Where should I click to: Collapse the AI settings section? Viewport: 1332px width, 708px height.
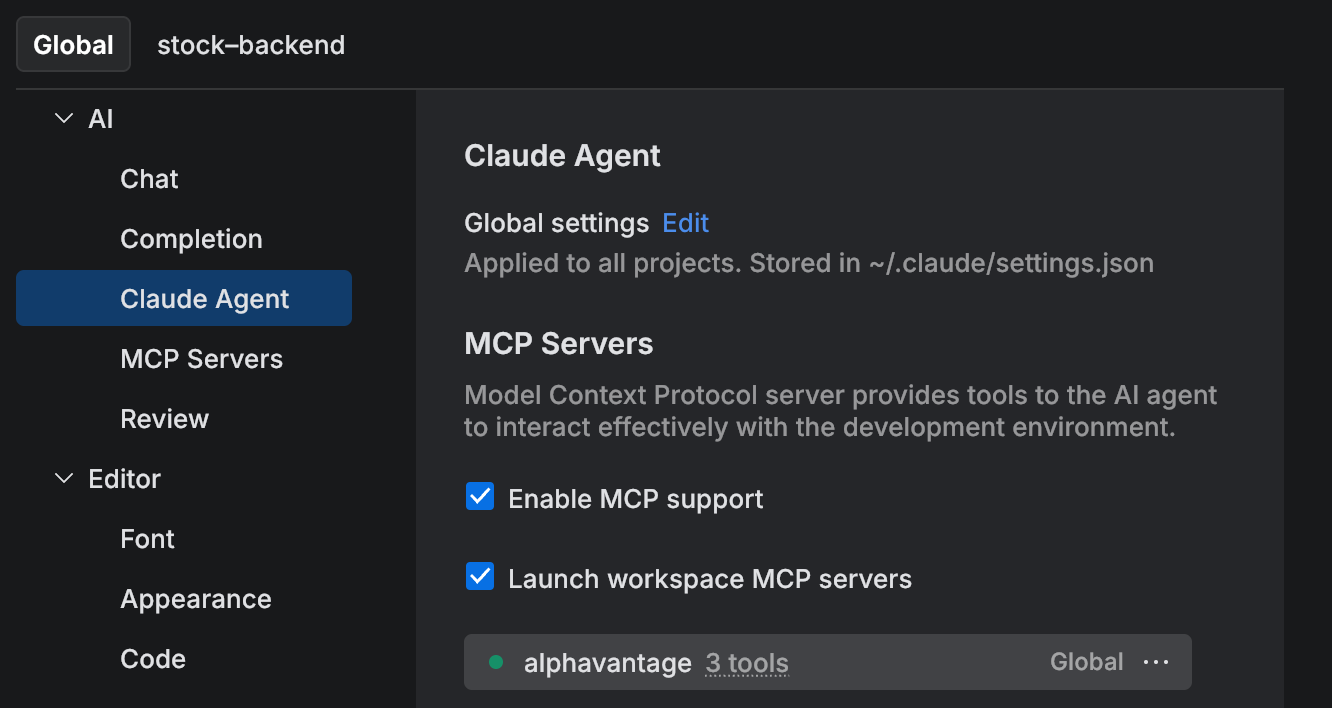[x=64, y=119]
